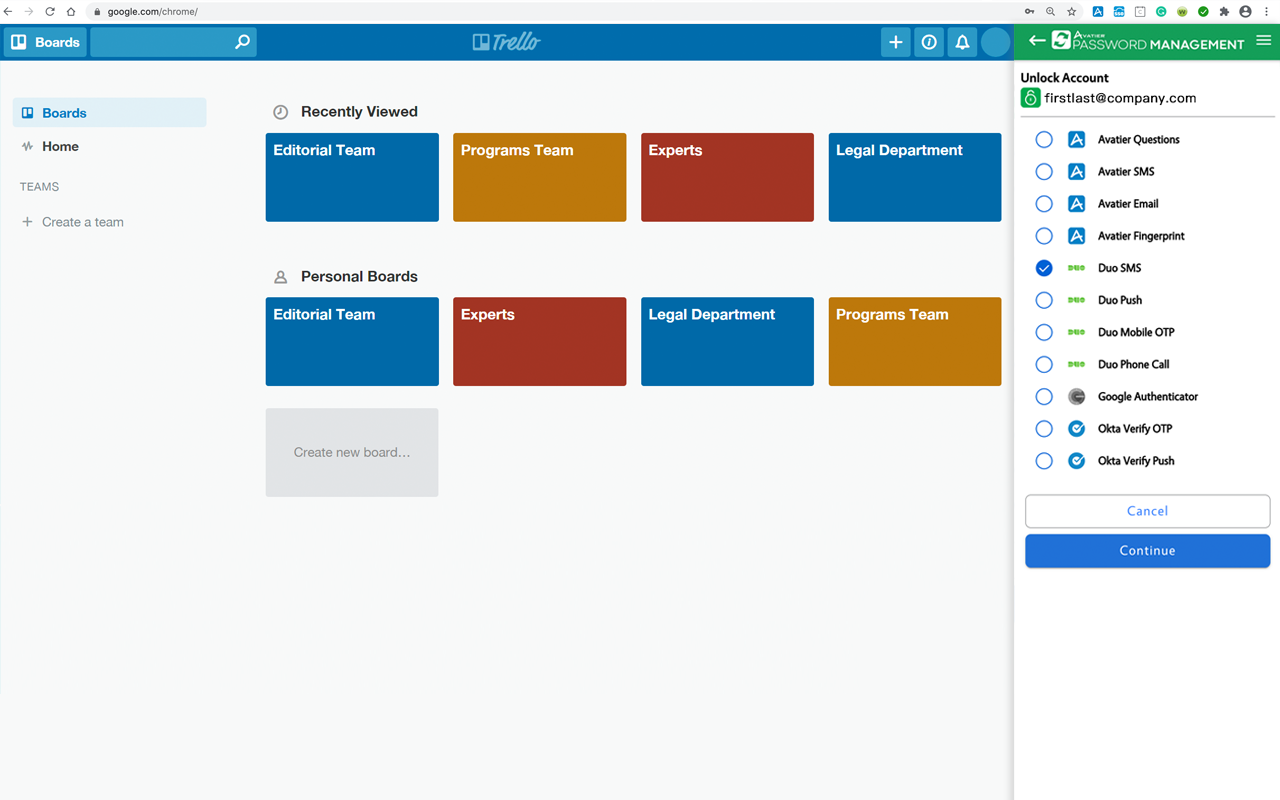This screenshot has width=1280, height=800.
Task: Click the SSO extension icon in Chrome toolbar
Action: pyautogui.click(x=1119, y=12)
